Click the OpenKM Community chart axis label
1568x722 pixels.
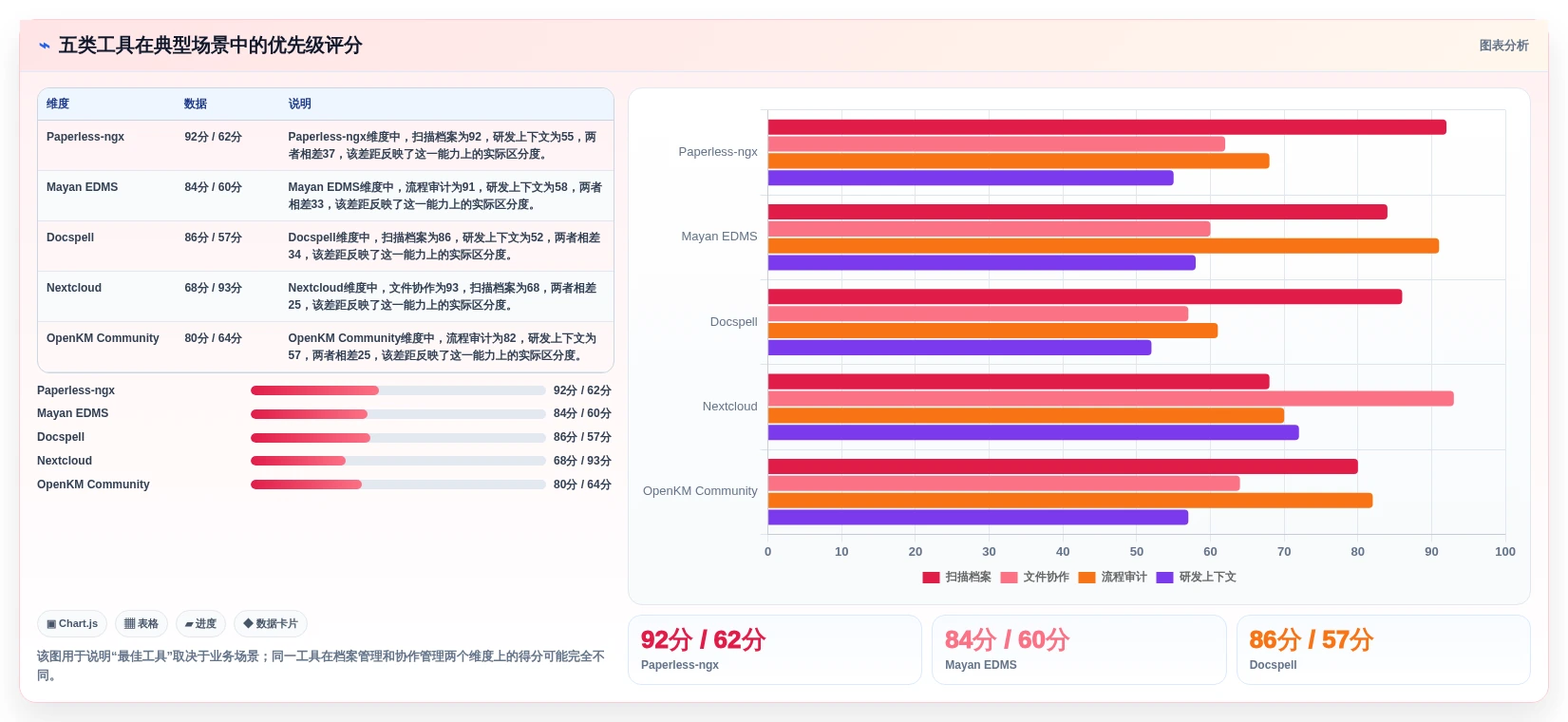[700, 491]
